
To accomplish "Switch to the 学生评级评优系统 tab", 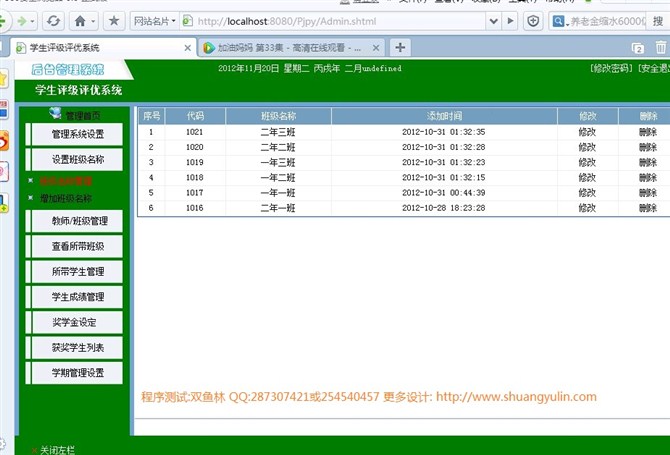I will pos(103,47).
